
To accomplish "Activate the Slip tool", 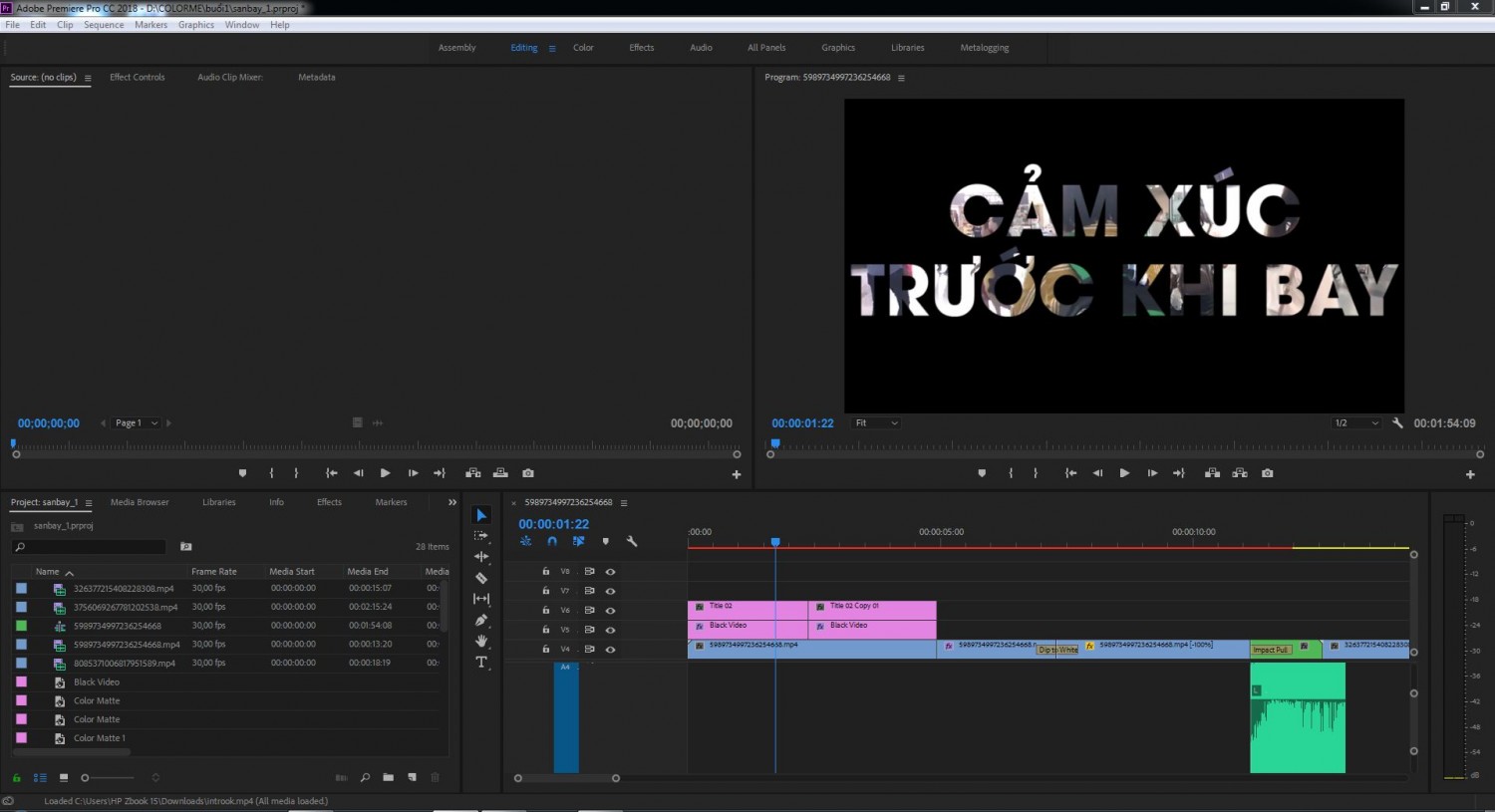I will click(x=481, y=599).
